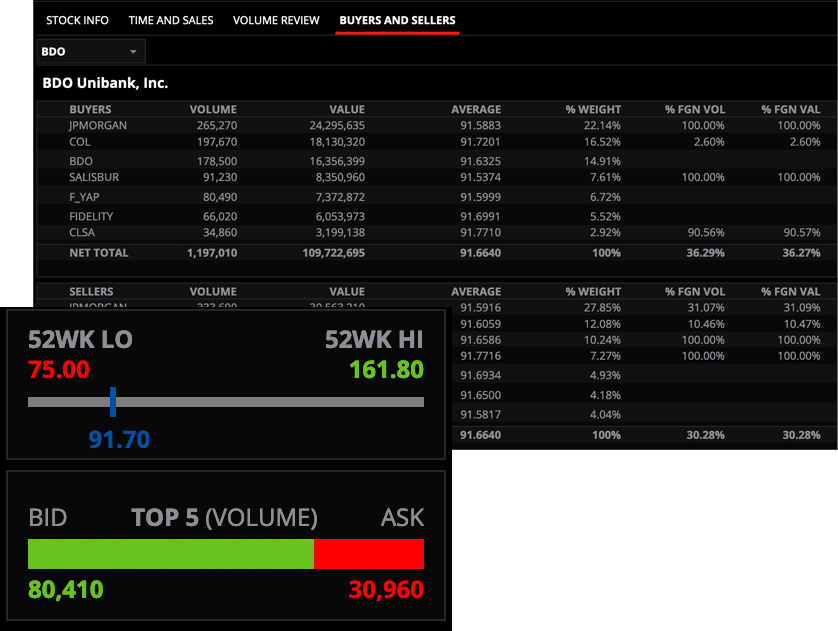The image size is (838, 631).
Task: Sort sellers table by % WEIGHT header
Action: tap(593, 291)
